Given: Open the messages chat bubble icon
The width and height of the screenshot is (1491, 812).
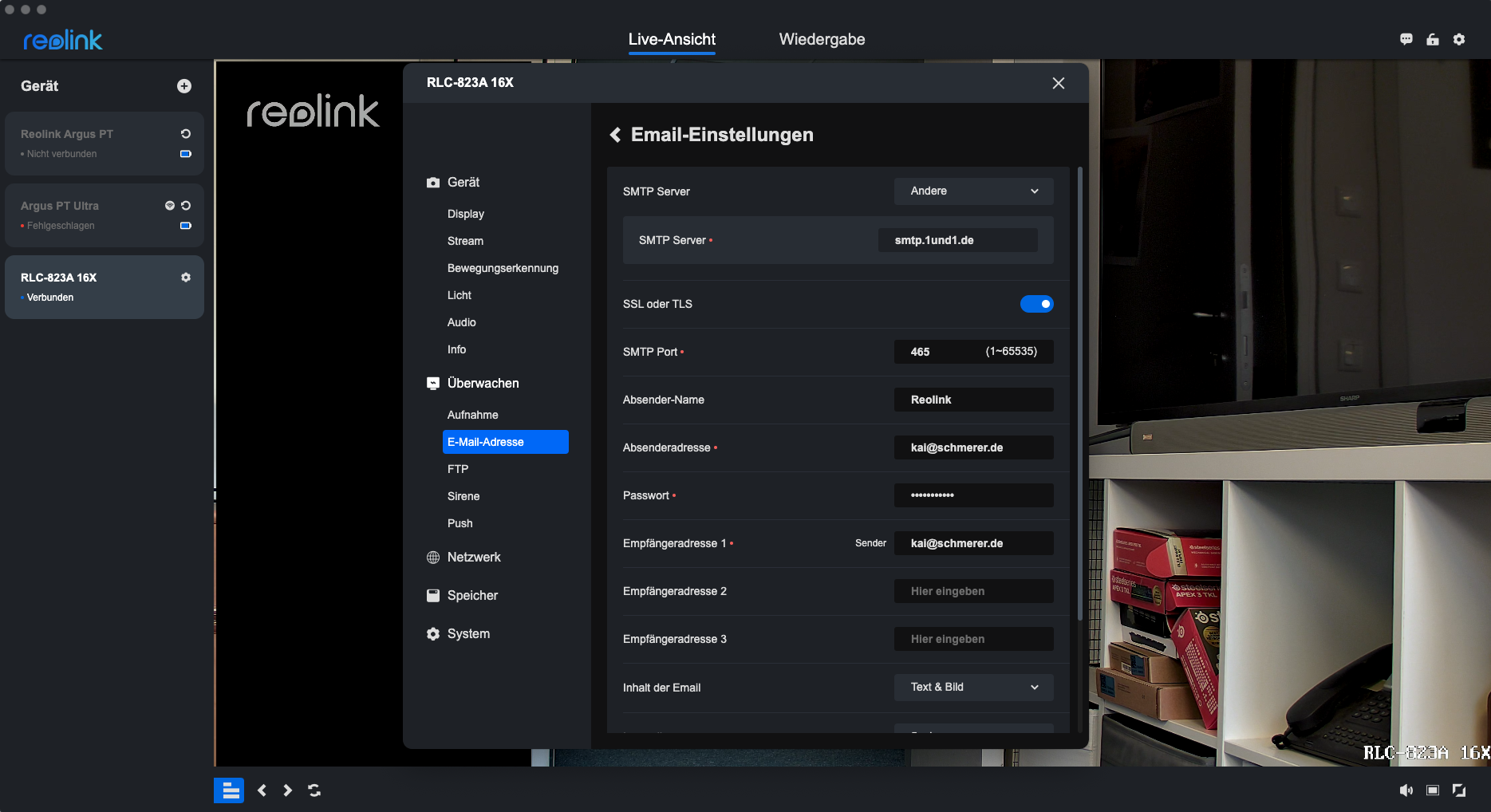Looking at the screenshot, I should (1406, 40).
